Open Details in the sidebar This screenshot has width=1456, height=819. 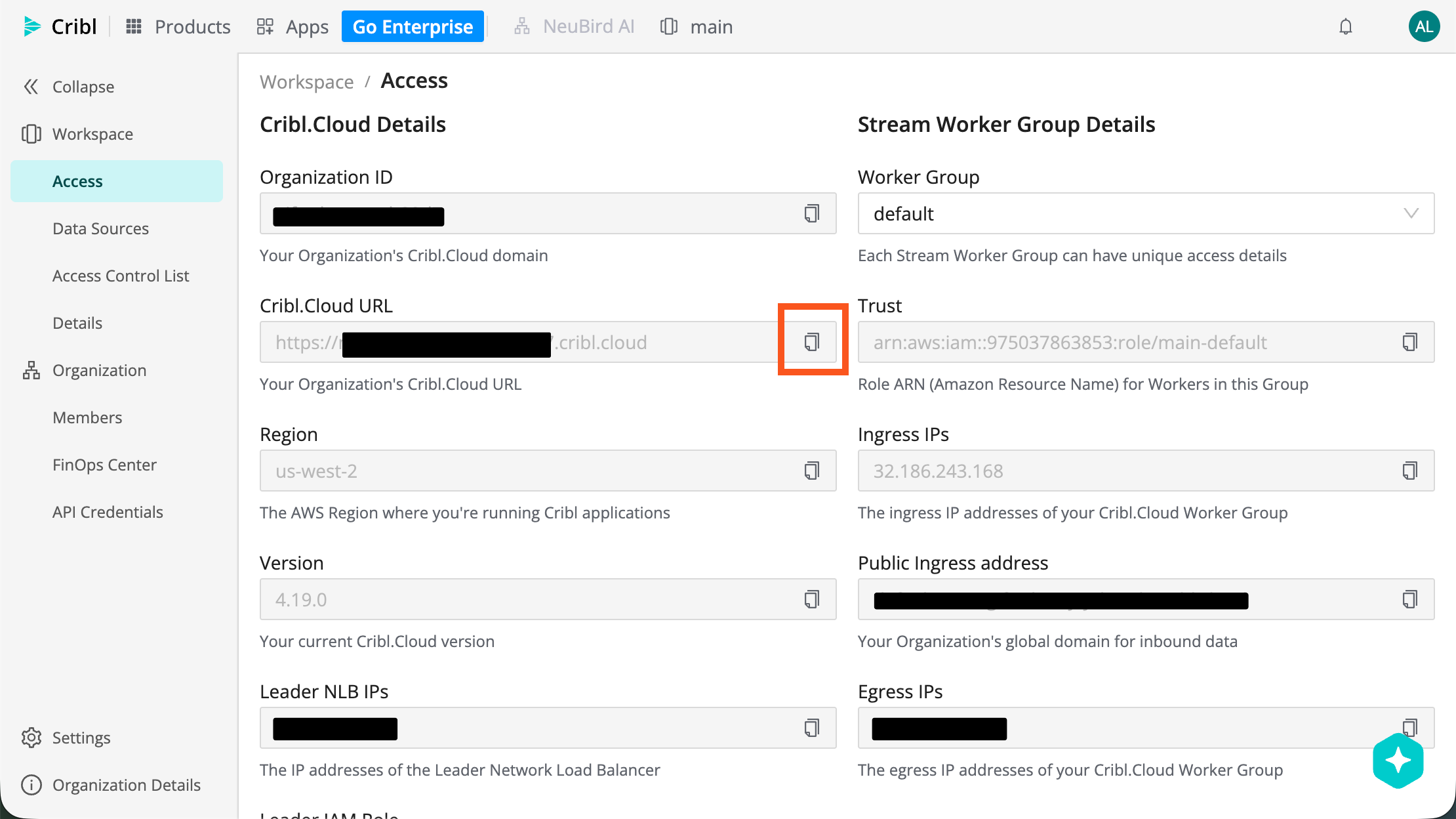[x=77, y=323]
